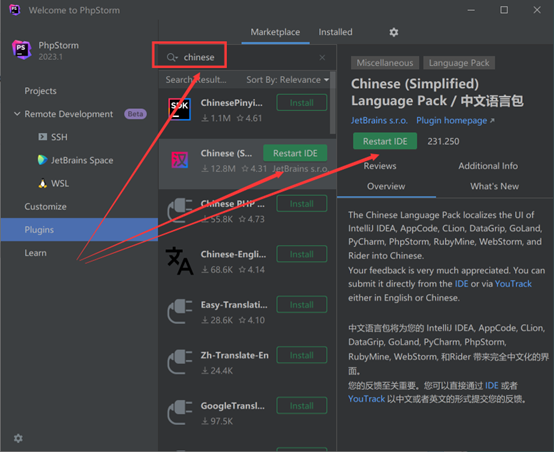The image size is (554, 452).
Task: Click the GoogleTranslate plugin plug icon
Action: [179, 412]
